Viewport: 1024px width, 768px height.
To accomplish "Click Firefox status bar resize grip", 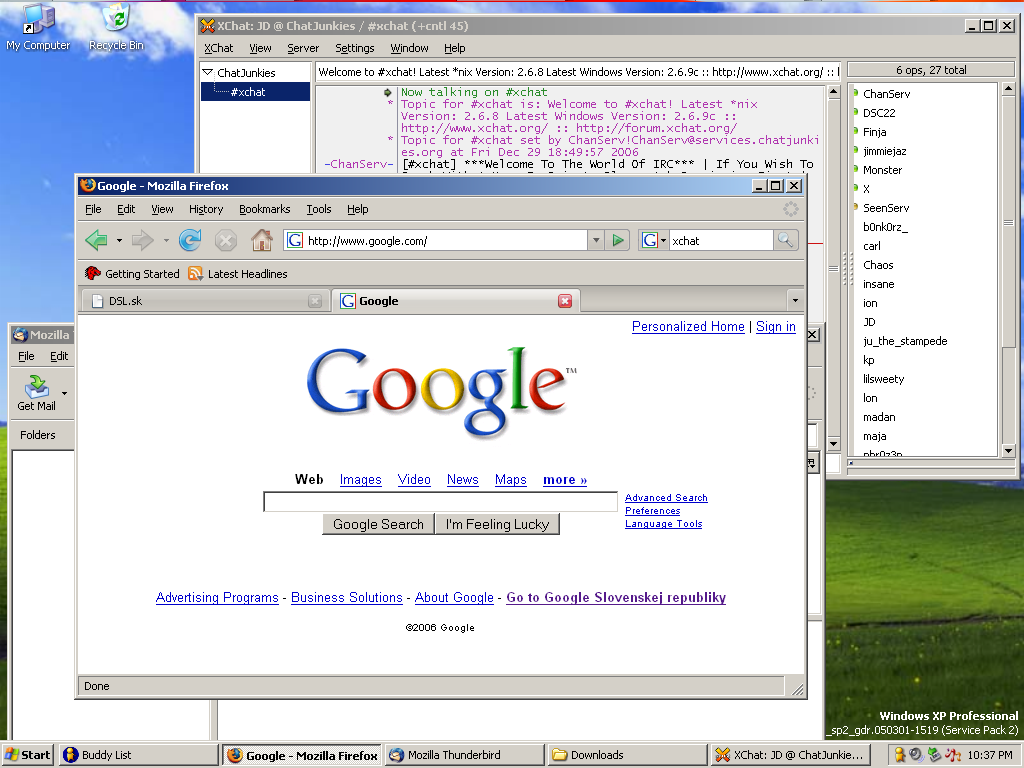I will point(797,689).
